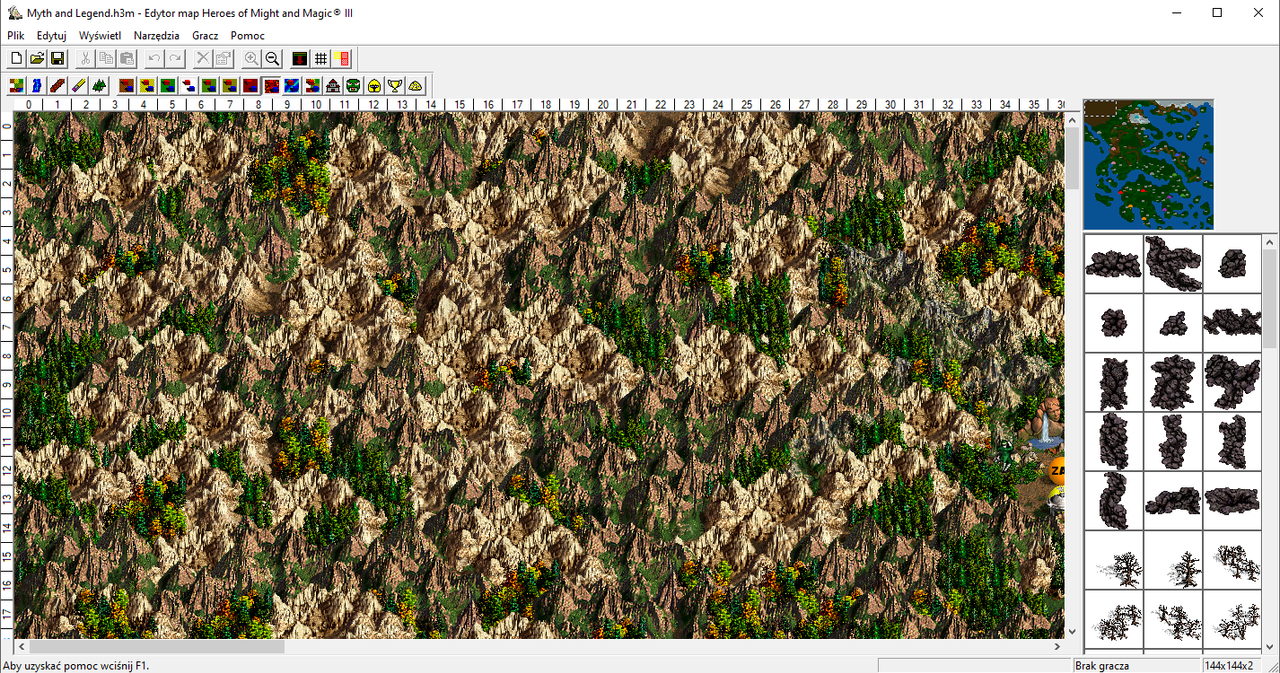This screenshot has width=1280, height=673.
Task: Open the Gracz menu
Action: 205,35
